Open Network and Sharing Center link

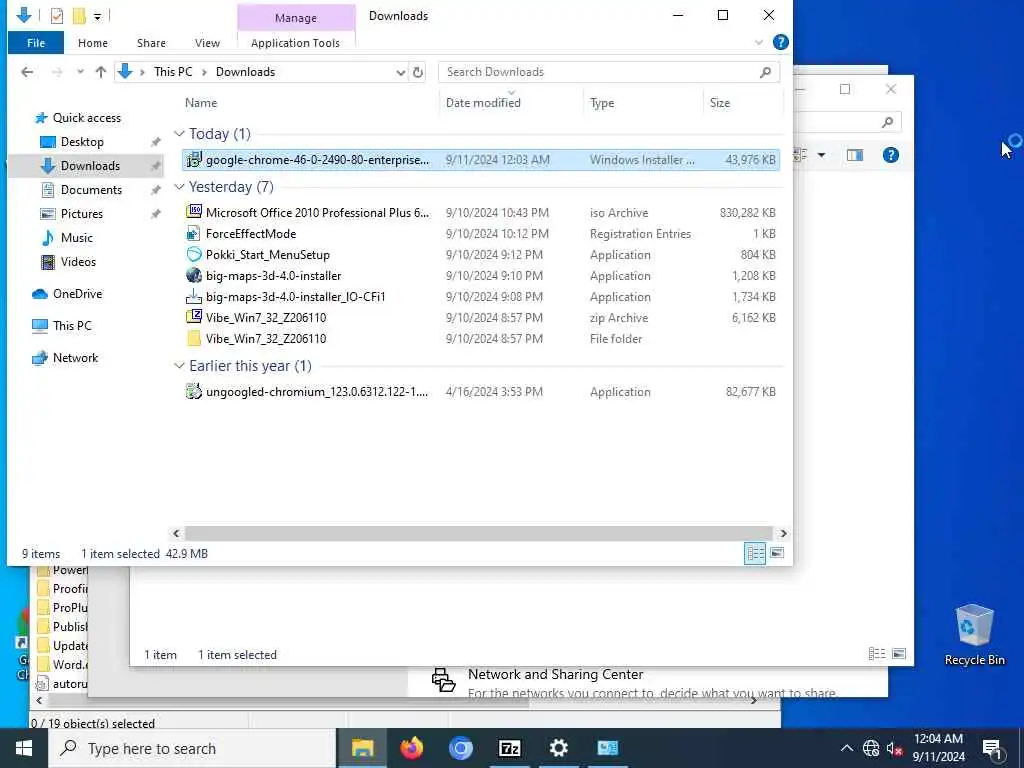click(x=555, y=674)
